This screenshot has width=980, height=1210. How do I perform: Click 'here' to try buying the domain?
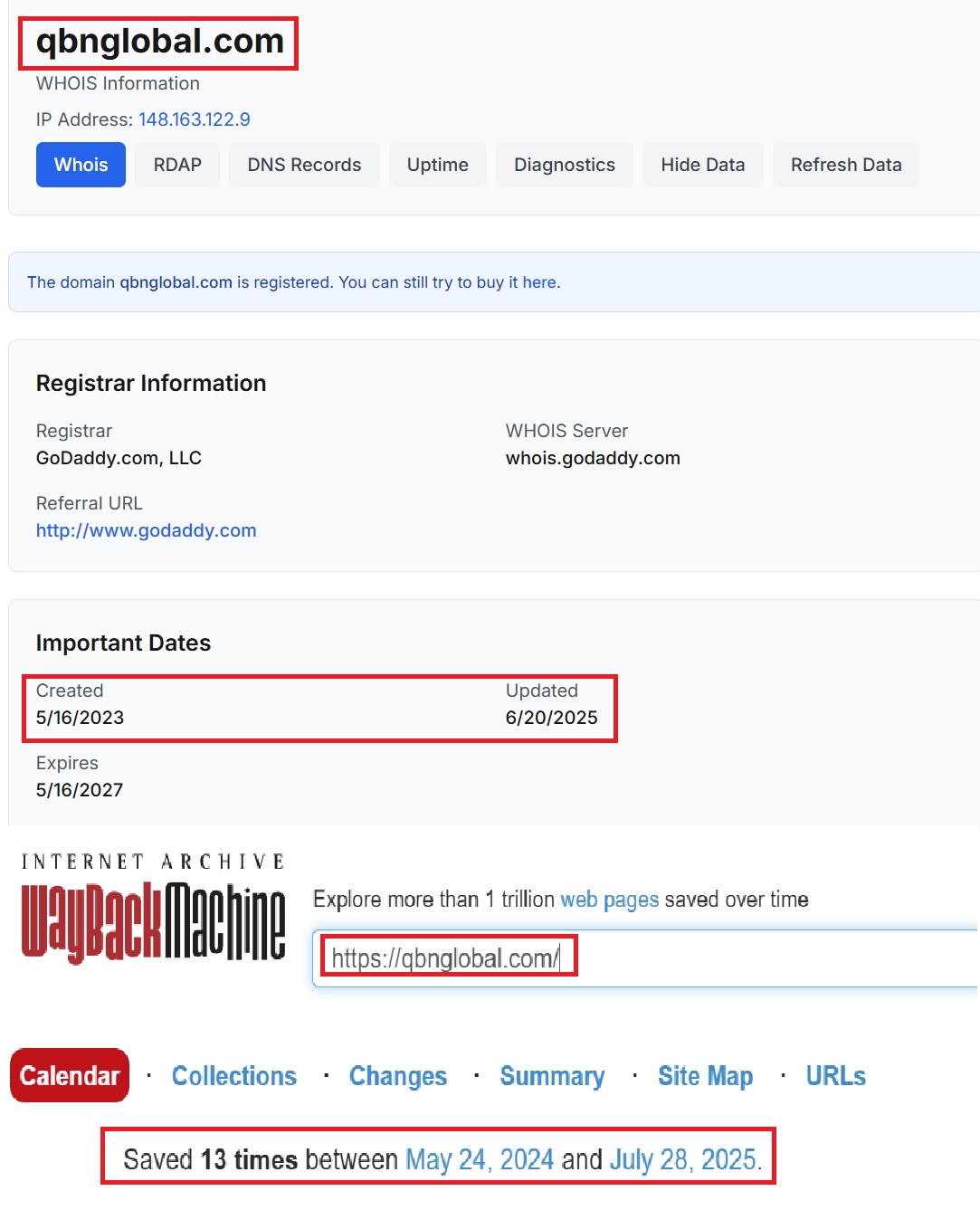(540, 282)
